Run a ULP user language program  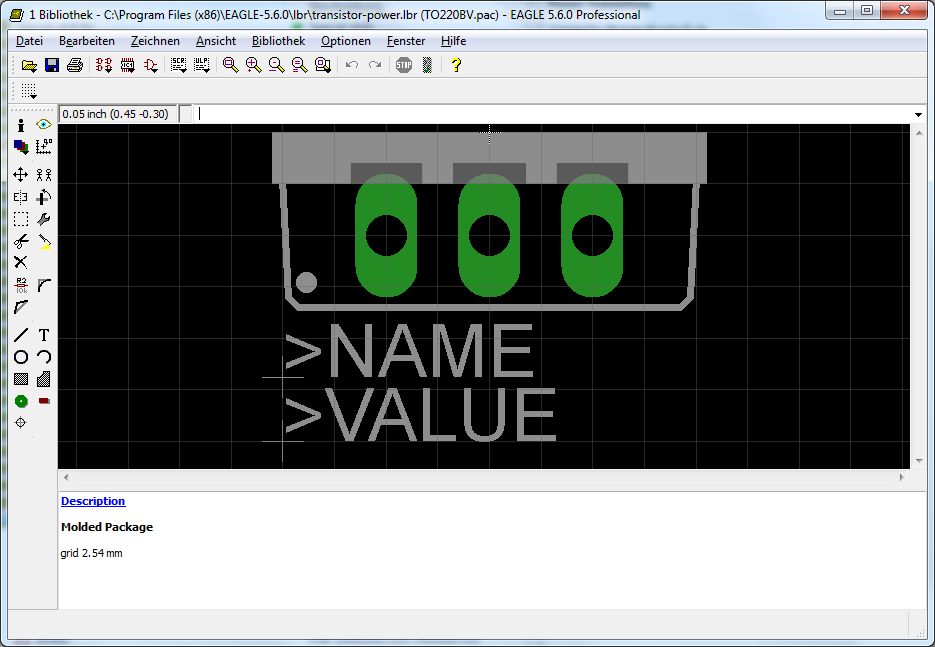(202, 65)
